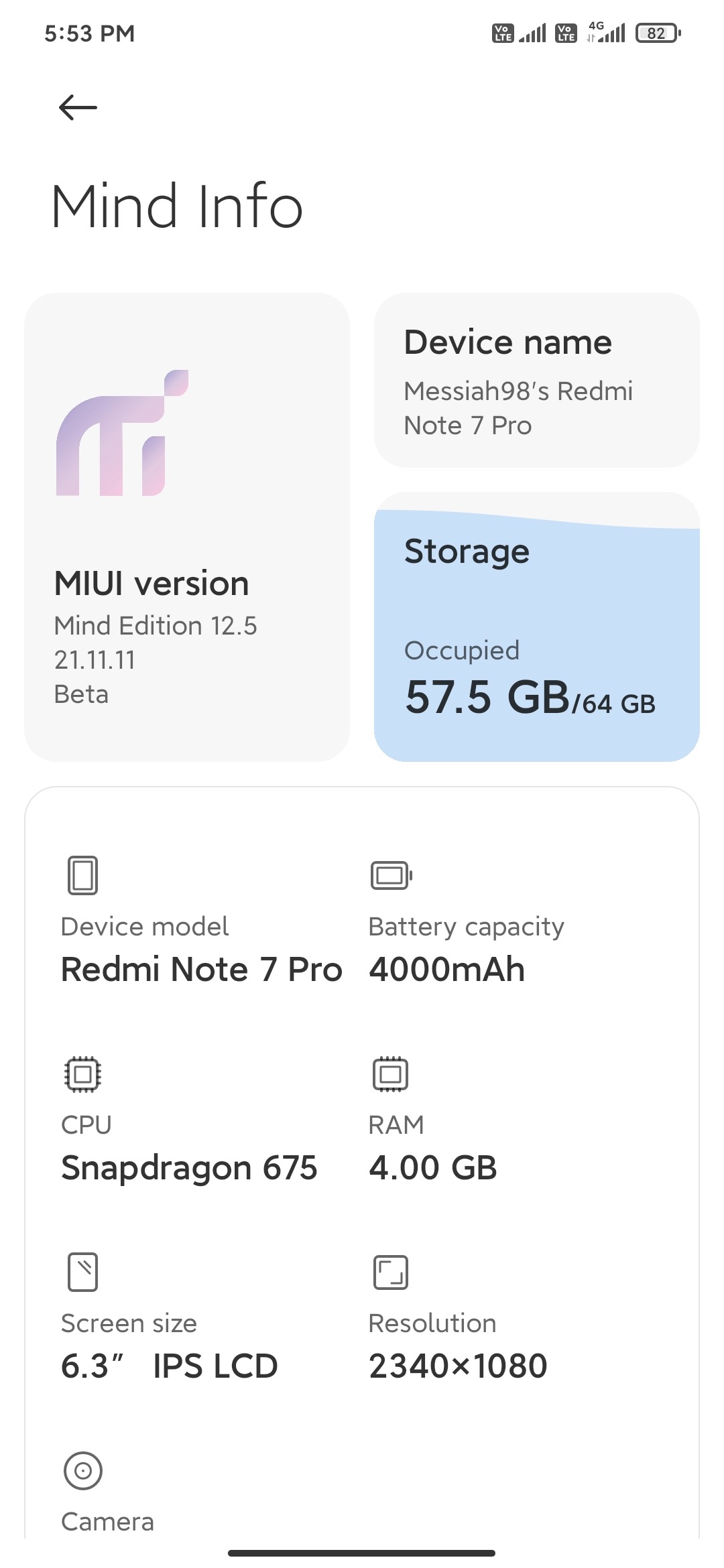This screenshot has height=1568, width=724.
Task: Tap the home gesture bar
Action: tap(362, 1553)
